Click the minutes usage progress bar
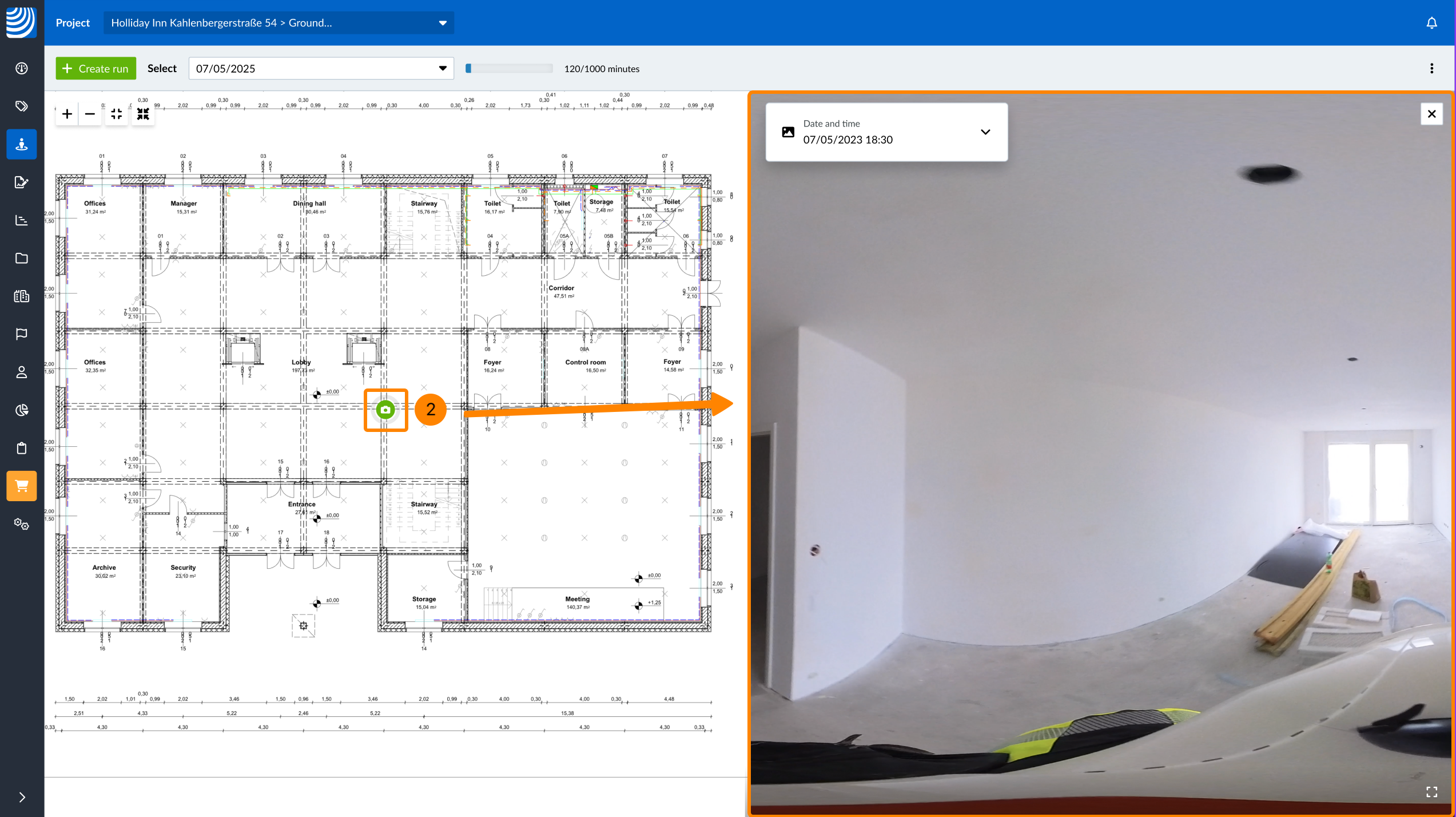The height and width of the screenshot is (817, 1456). pos(509,69)
